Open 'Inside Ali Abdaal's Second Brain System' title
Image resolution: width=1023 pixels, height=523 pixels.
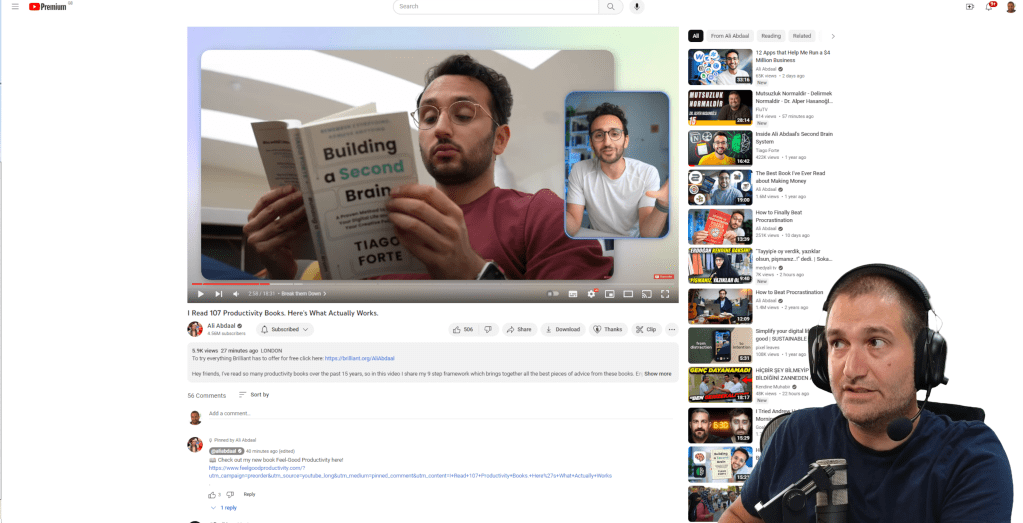coord(794,138)
